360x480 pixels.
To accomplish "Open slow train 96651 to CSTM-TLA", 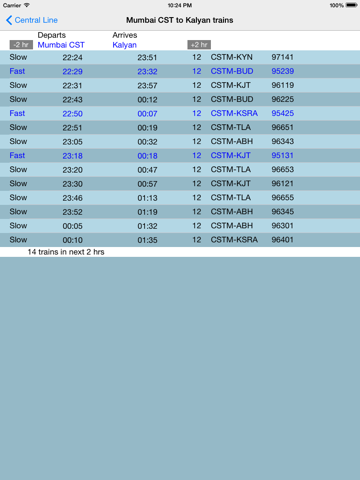I will (180, 127).
